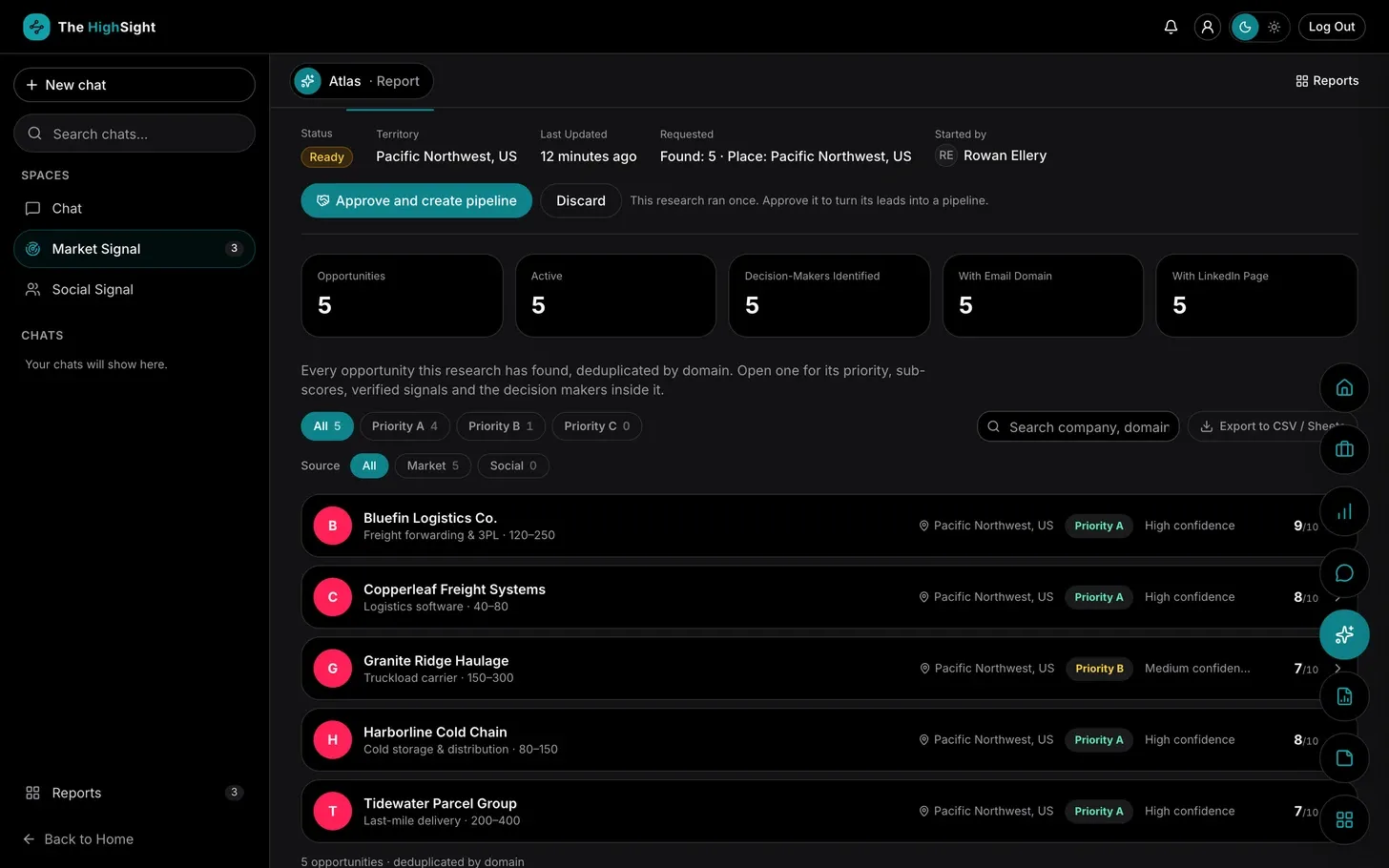The image size is (1389, 868).
Task: Open the Harborline Cold Chain opportunity
Action: (829, 740)
